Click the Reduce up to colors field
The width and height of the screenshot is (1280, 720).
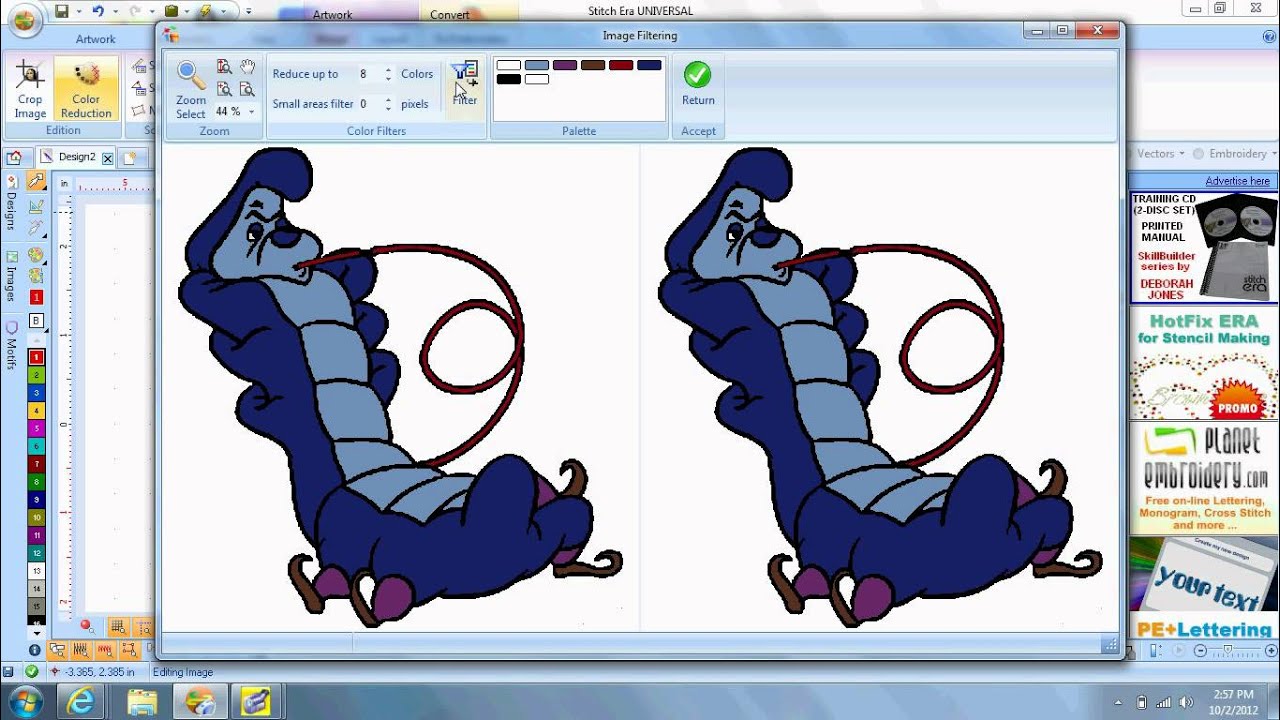pos(368,74)
